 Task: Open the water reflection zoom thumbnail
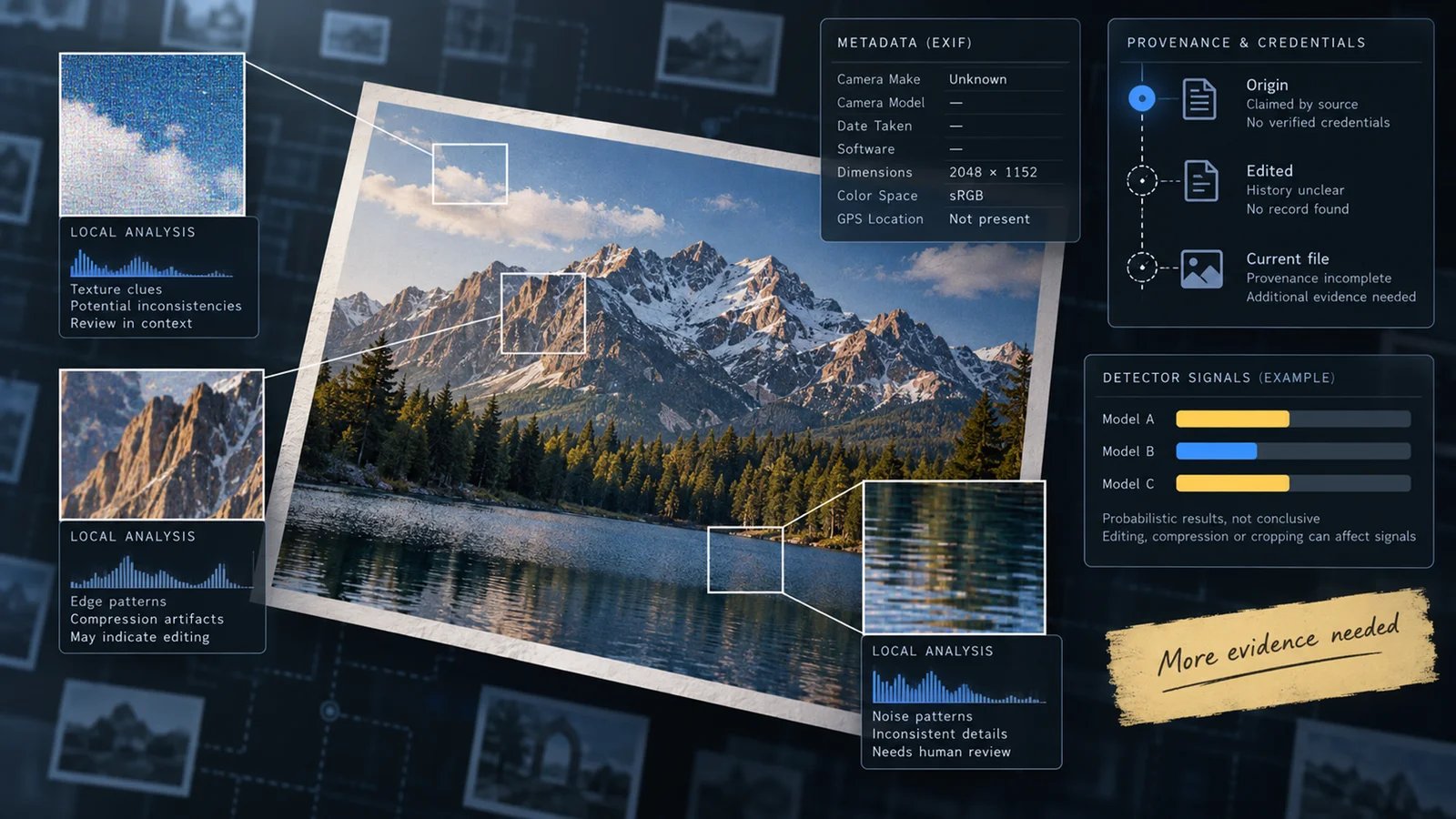(954, 557)
